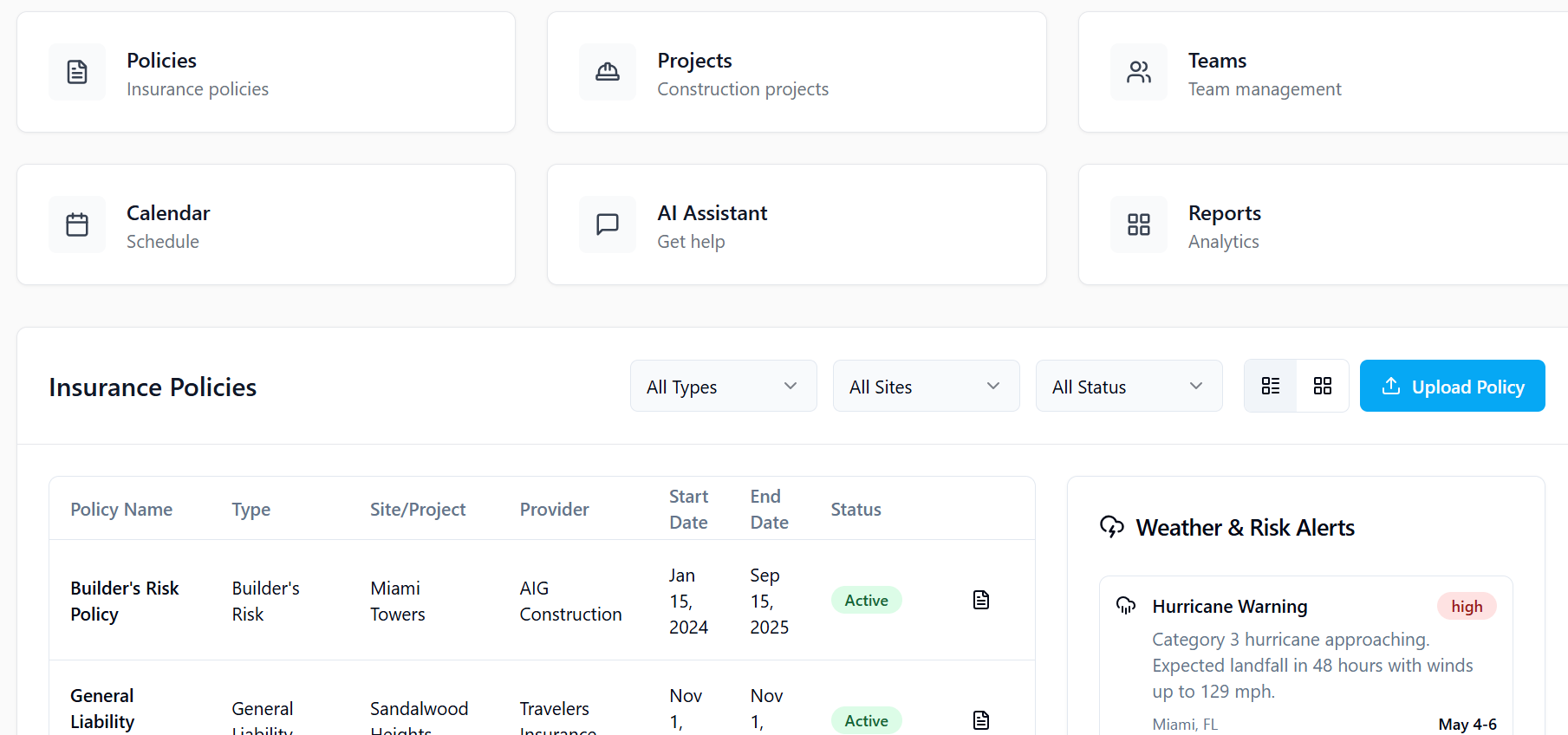
Task: Open the Calendar Schedule card
Action: tap(266, 224)
